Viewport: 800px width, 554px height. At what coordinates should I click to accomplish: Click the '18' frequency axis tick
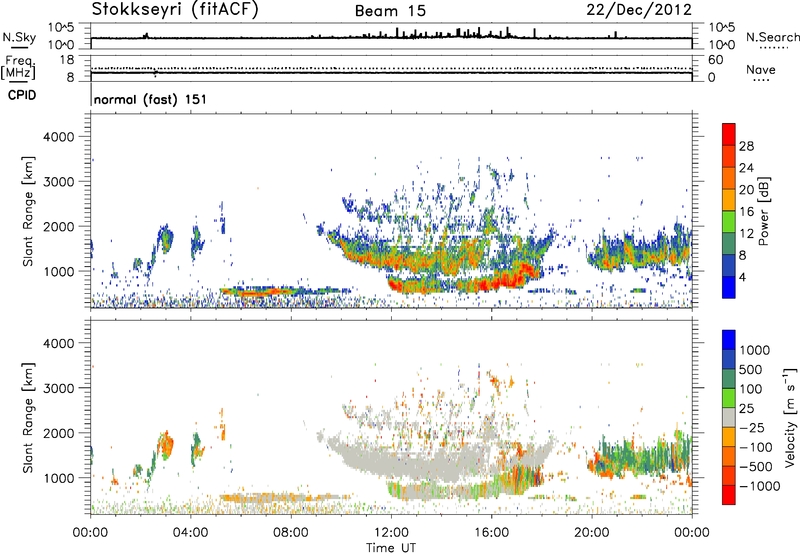[67, 60]
